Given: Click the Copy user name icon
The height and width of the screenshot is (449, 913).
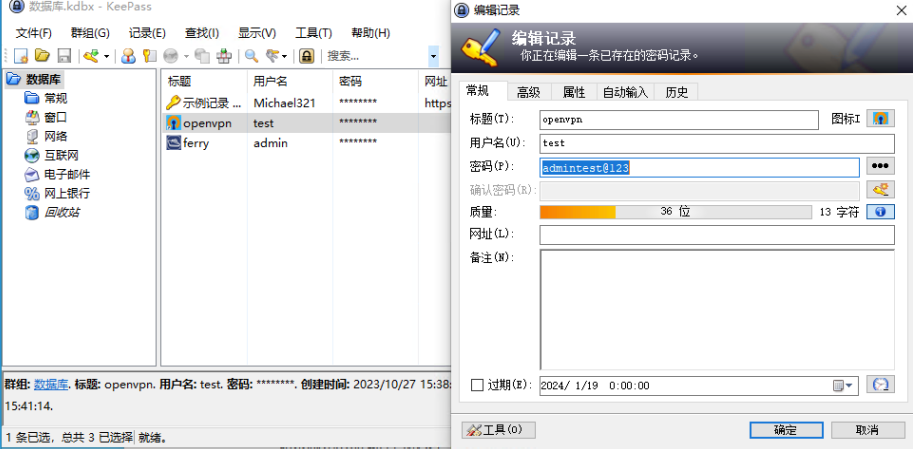Looking at the screenshot, I should click(x=129, y=56).
